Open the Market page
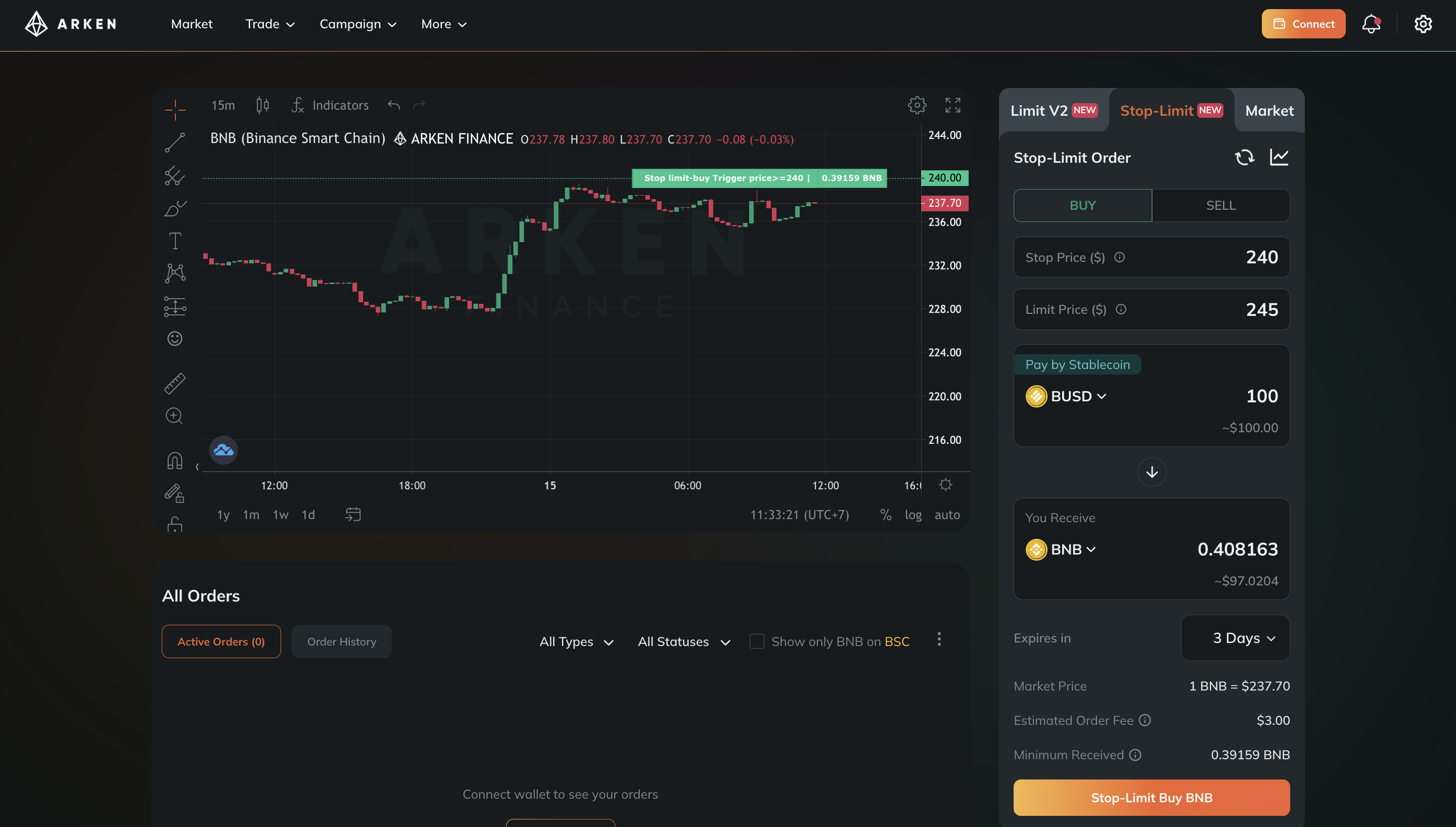 192,24
